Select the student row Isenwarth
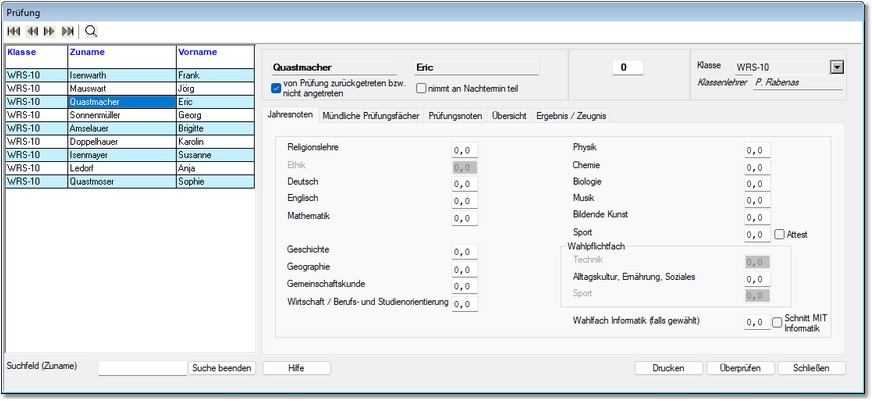 (x=130, y=75)
